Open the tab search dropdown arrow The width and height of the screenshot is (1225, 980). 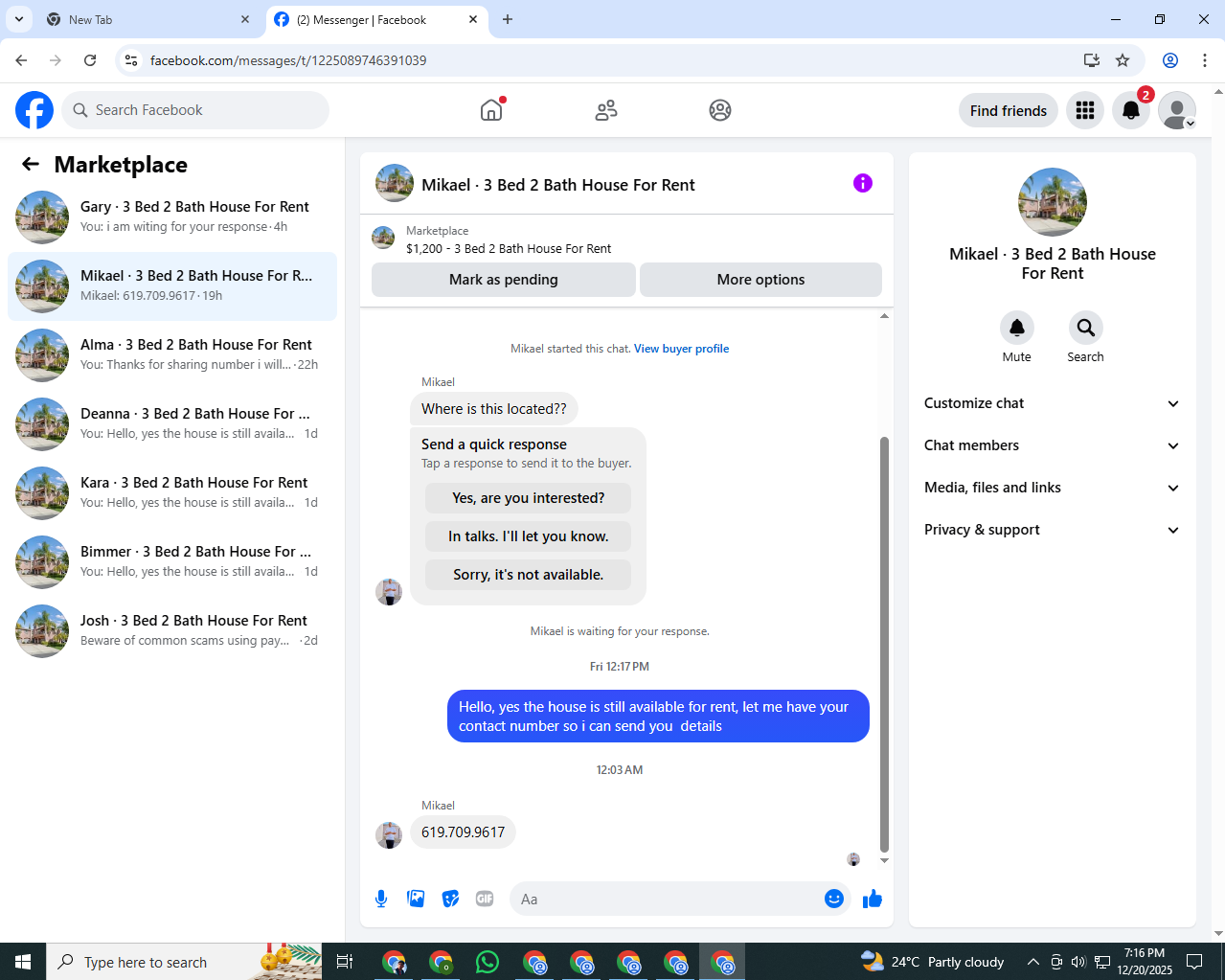[x=18, y=19]
